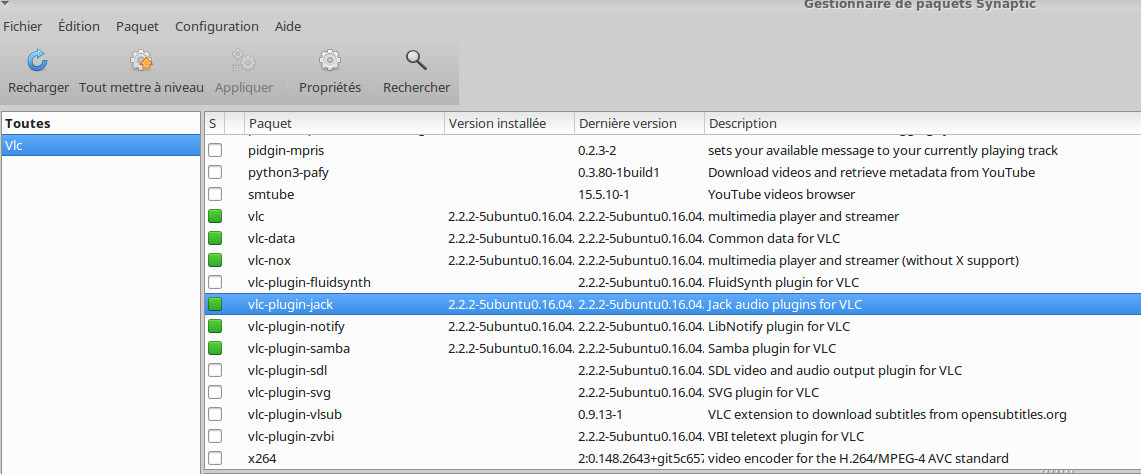Click installed status box of vlc-data
1141x474 pixels.
[215, 238]
